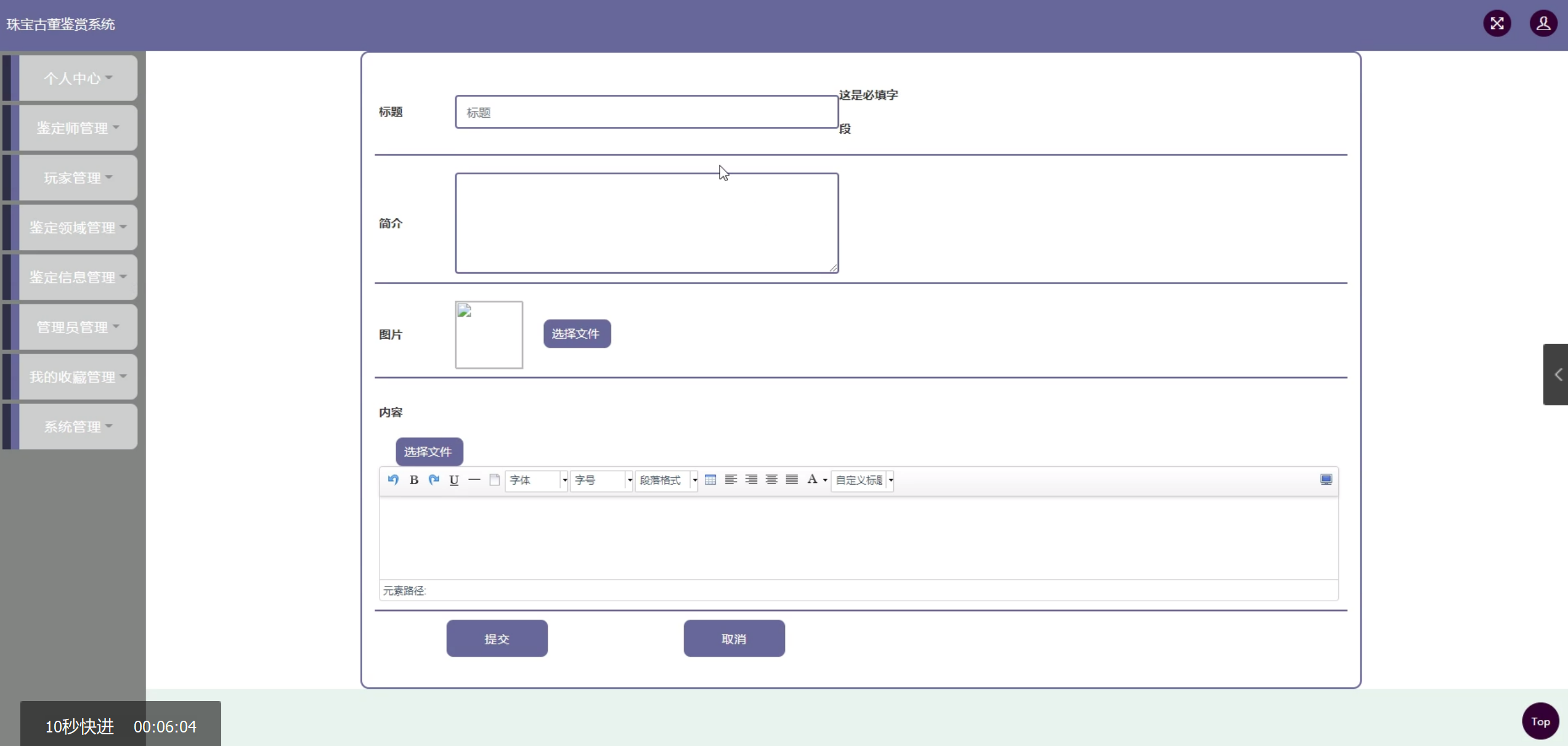Click the redo arrow icon
This screenshot has height=746, width=1568.
tap(434, 480)
